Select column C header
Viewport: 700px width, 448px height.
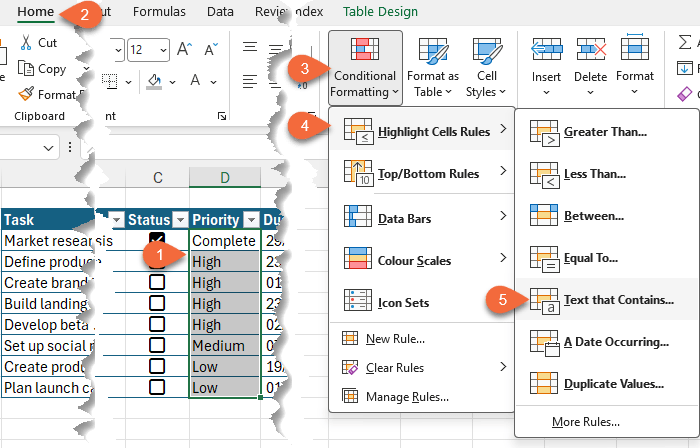(x=158, y=177)
